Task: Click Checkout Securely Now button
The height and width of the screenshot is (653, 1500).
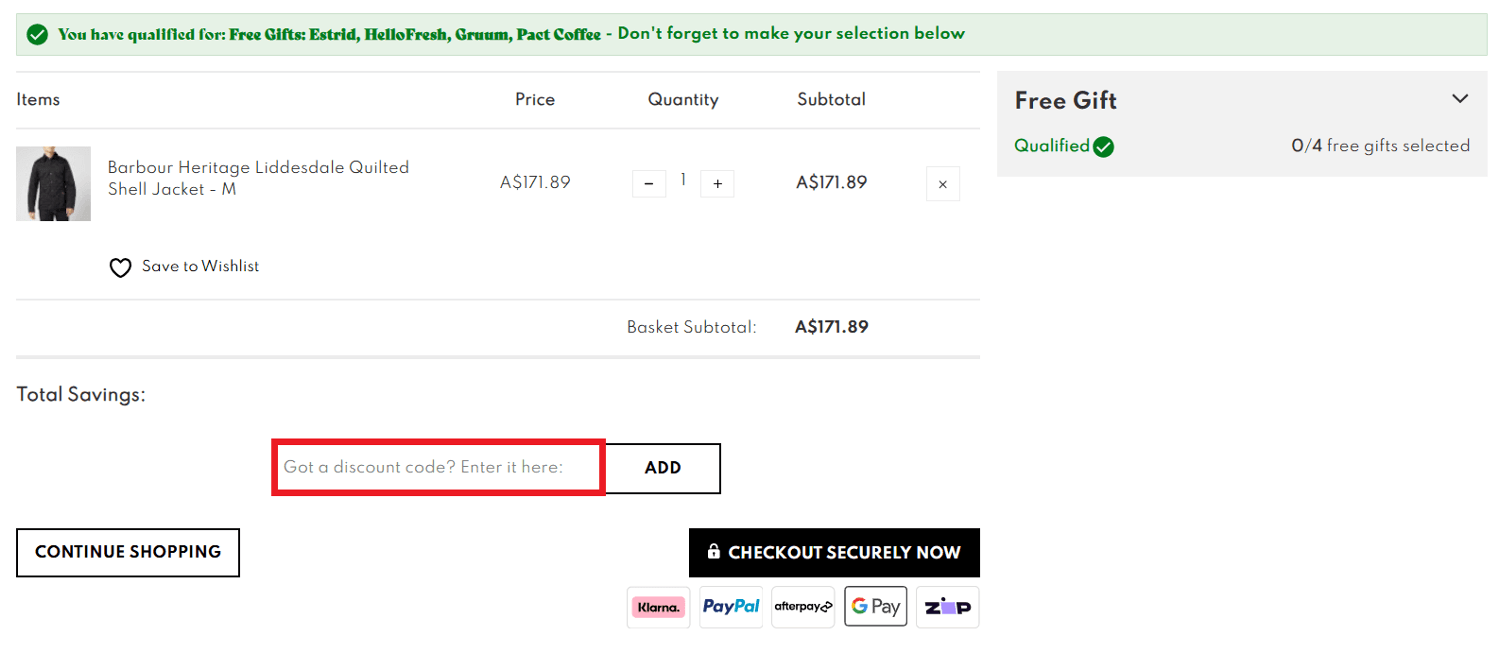Action: 834,552
